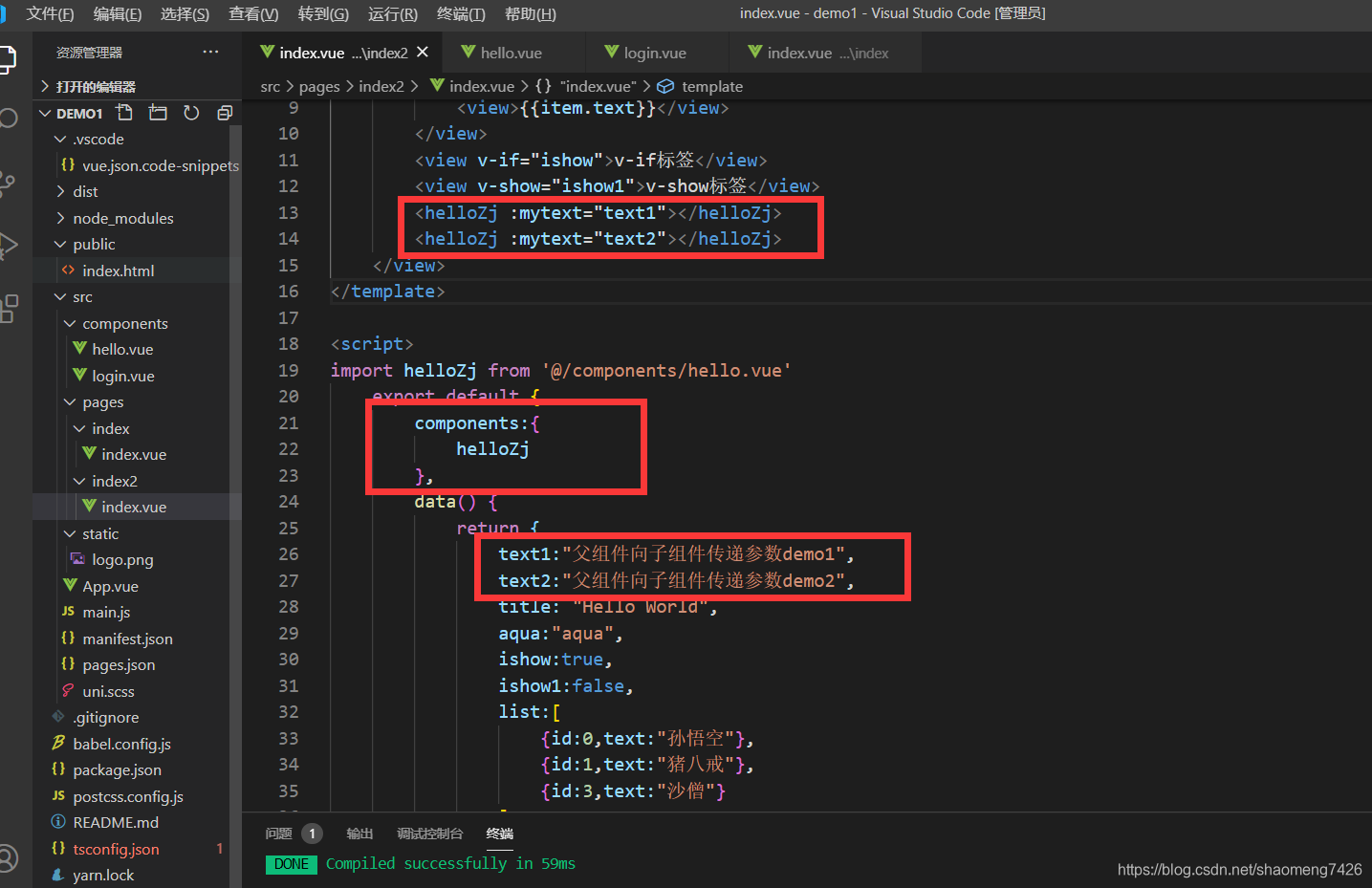Open the 编辑(E) menu

(118, 13)
